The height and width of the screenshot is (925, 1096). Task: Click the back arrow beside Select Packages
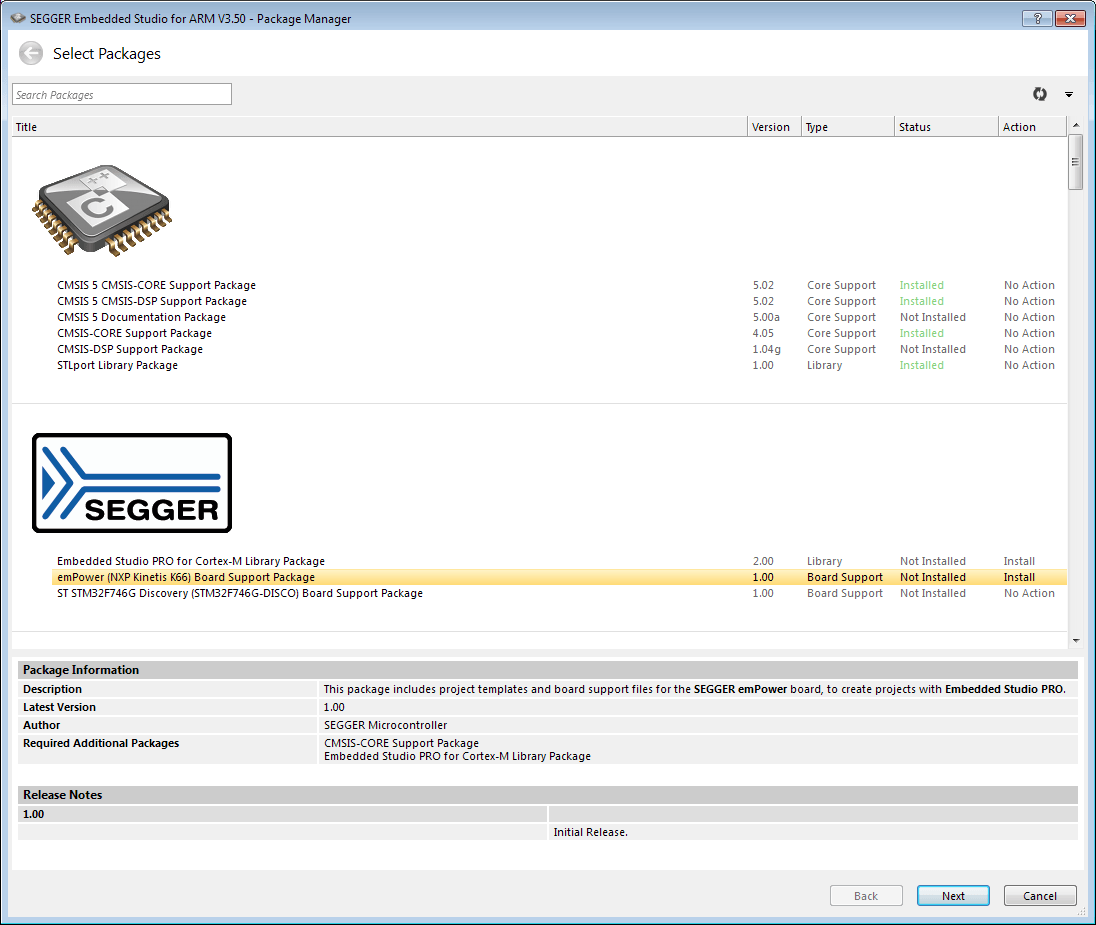pos(31,54)
